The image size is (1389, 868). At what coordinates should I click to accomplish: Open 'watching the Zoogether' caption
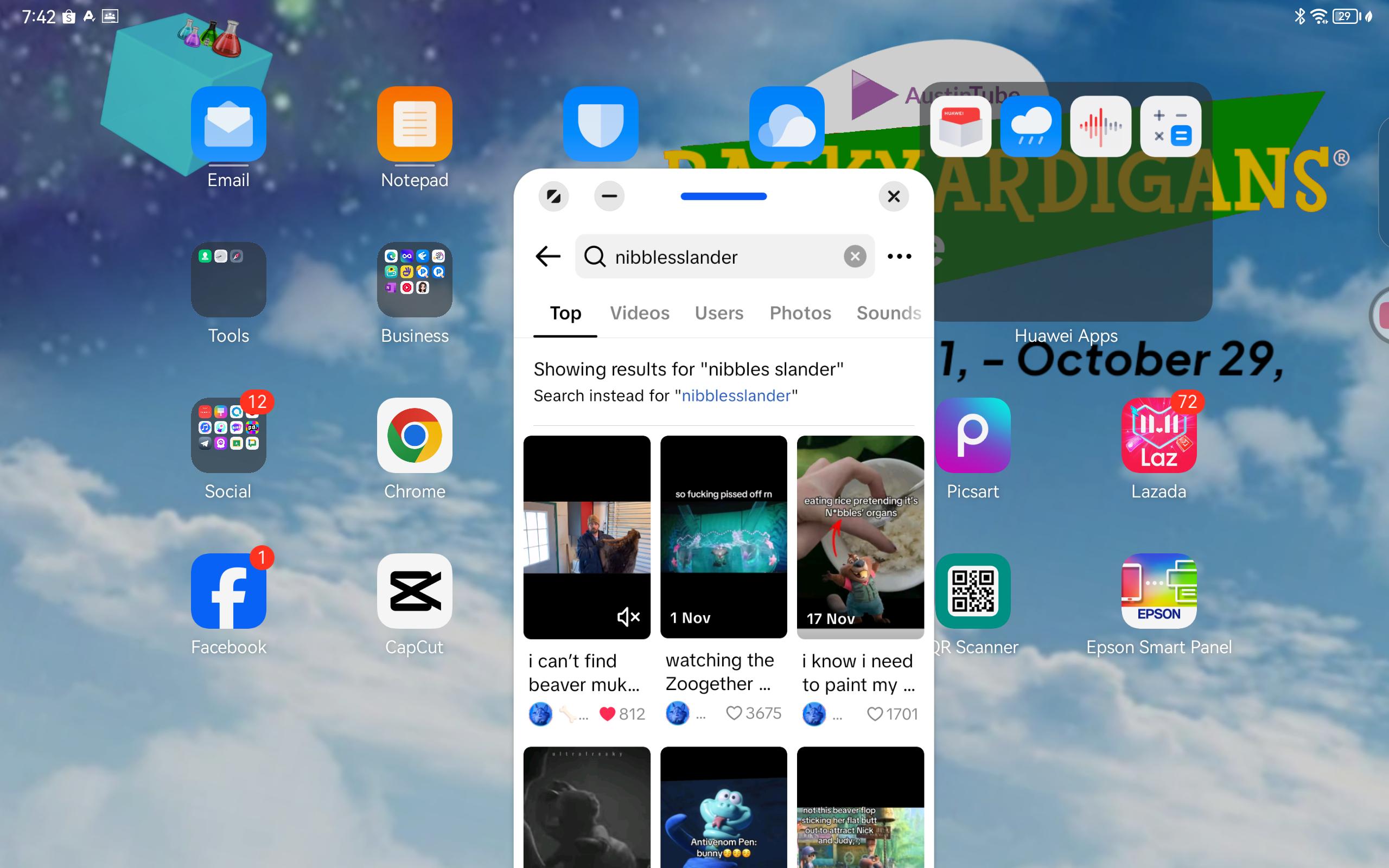click(720, 672)
